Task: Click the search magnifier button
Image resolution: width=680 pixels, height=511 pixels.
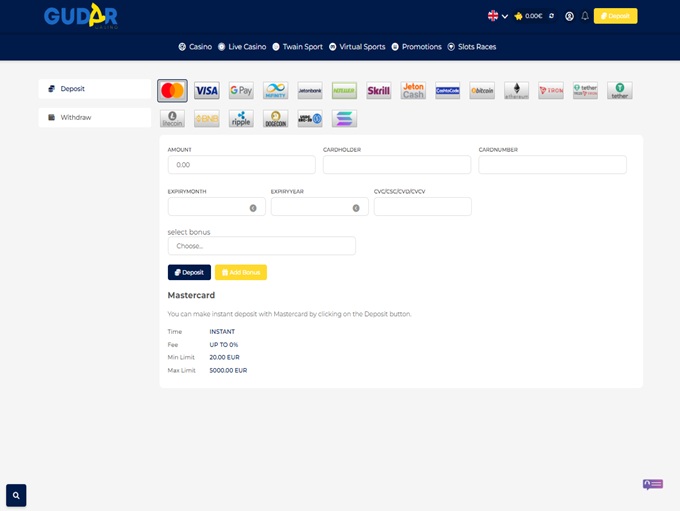Action: (x=16, y=495)
